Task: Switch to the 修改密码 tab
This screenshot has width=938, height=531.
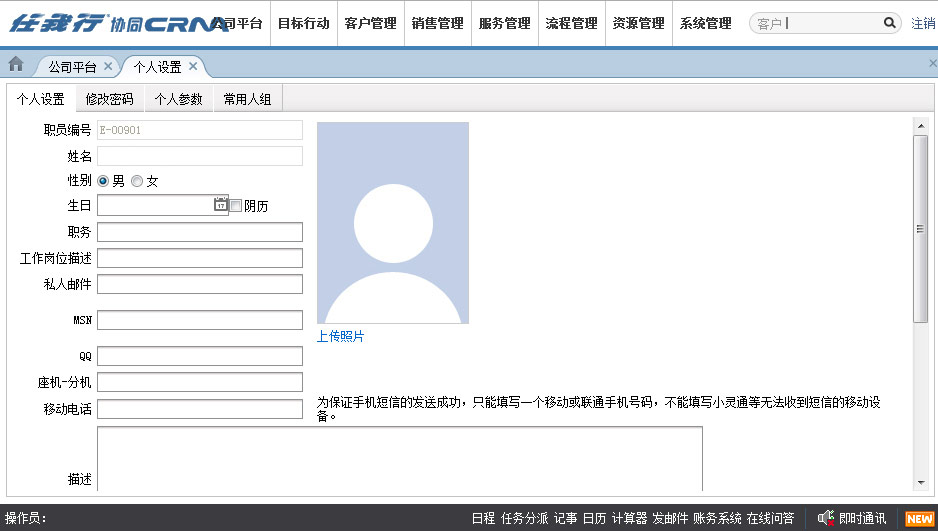Action: coord(109,99)
